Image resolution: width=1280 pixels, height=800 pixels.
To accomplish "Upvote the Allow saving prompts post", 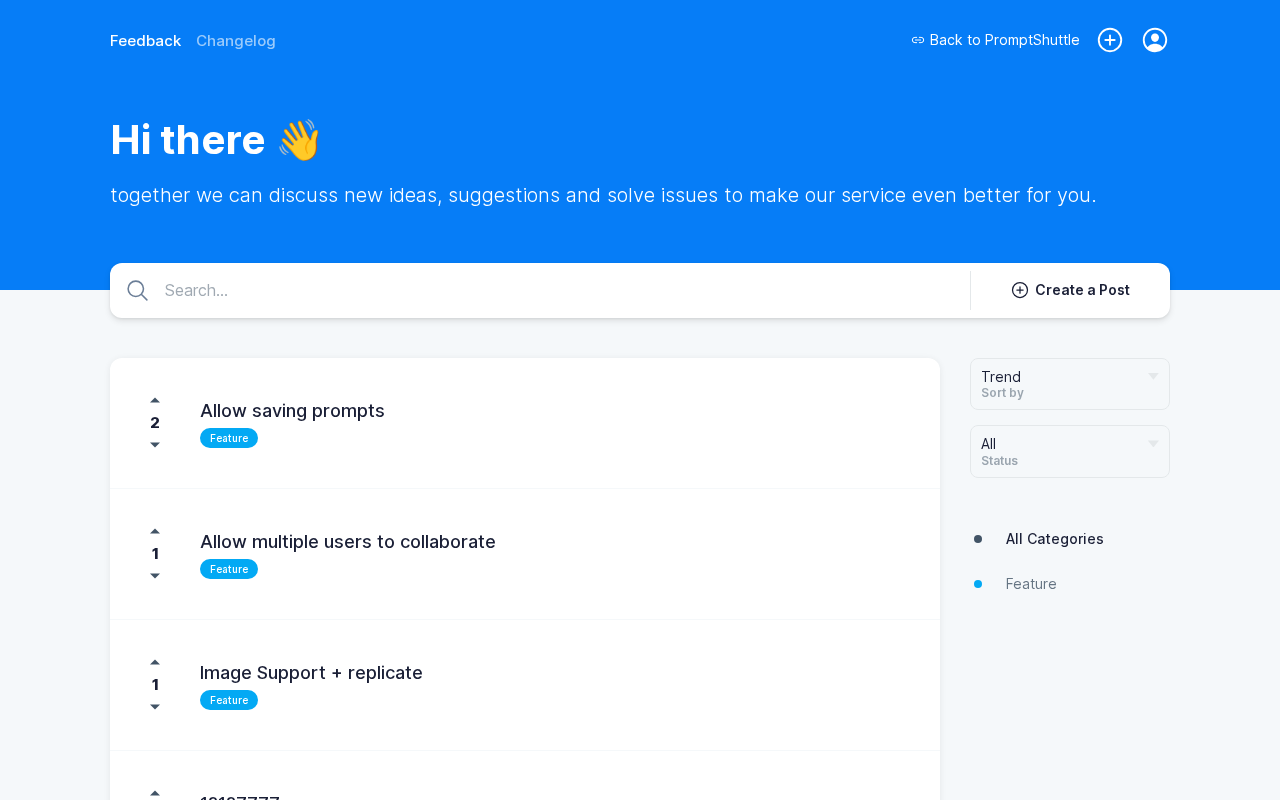I will (155, 400).
